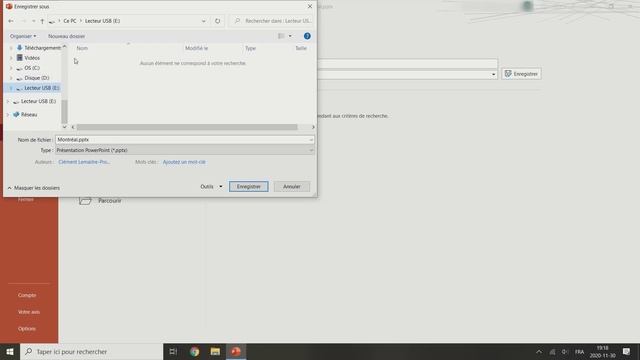Click the Annuler button
Screen dimensions: 640x360
click(x=291, y=187)
